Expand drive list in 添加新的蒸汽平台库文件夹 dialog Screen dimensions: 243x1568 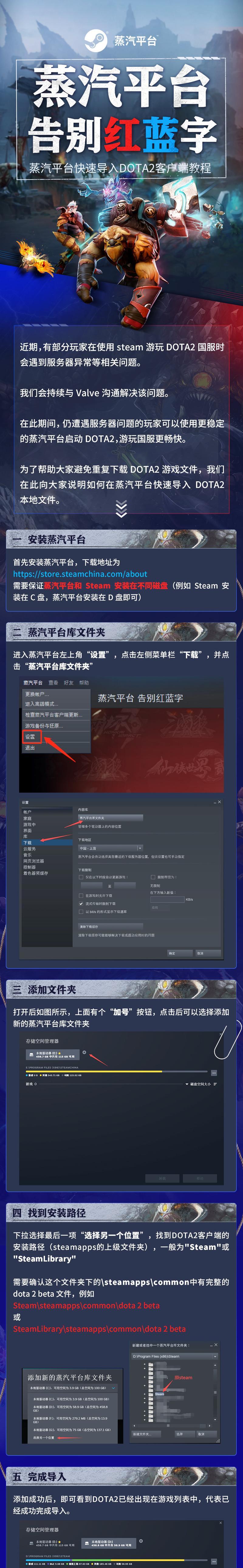tap(72, 1388)
